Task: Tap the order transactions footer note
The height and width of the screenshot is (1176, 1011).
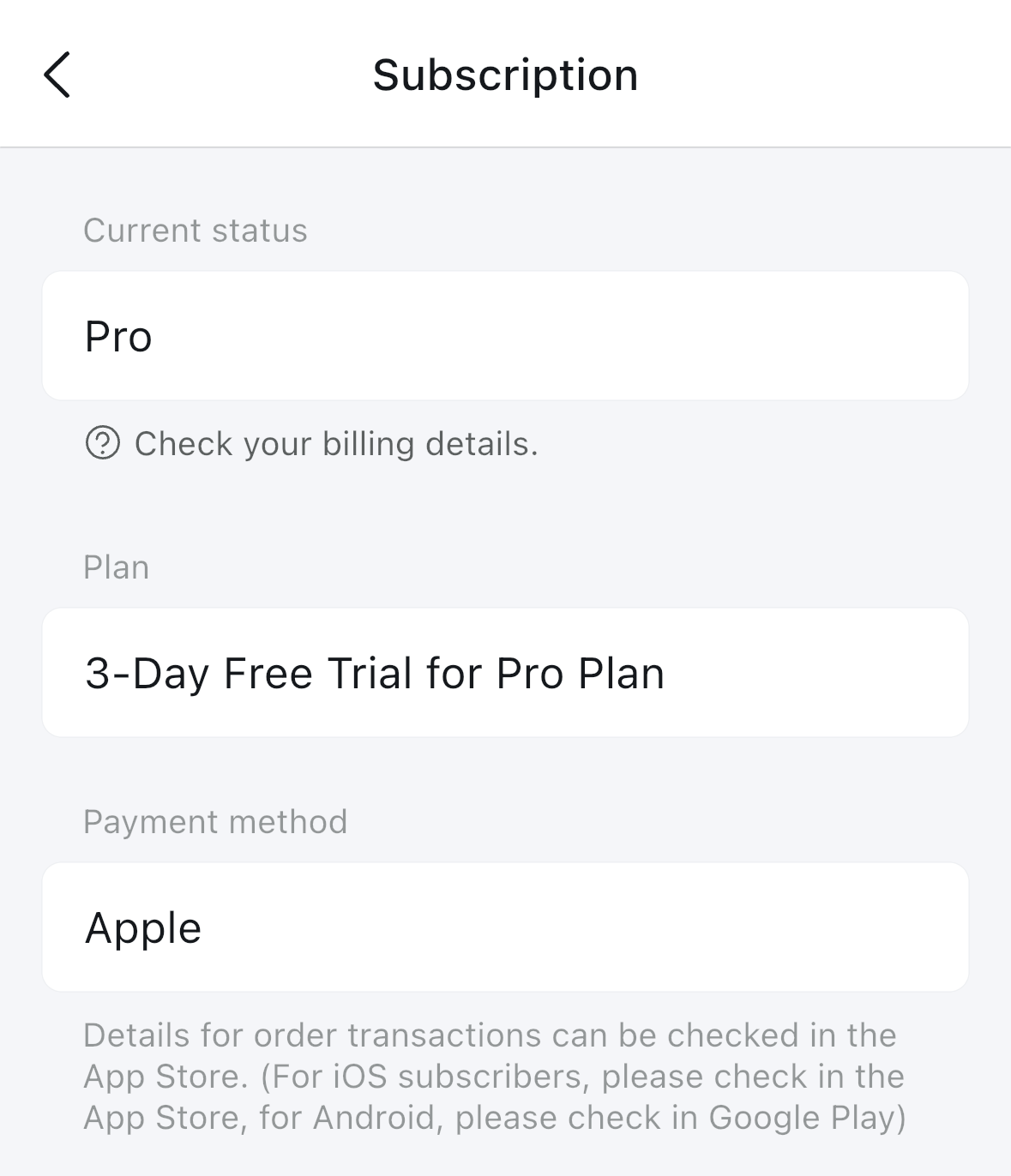Action: tap(494, 1077)
